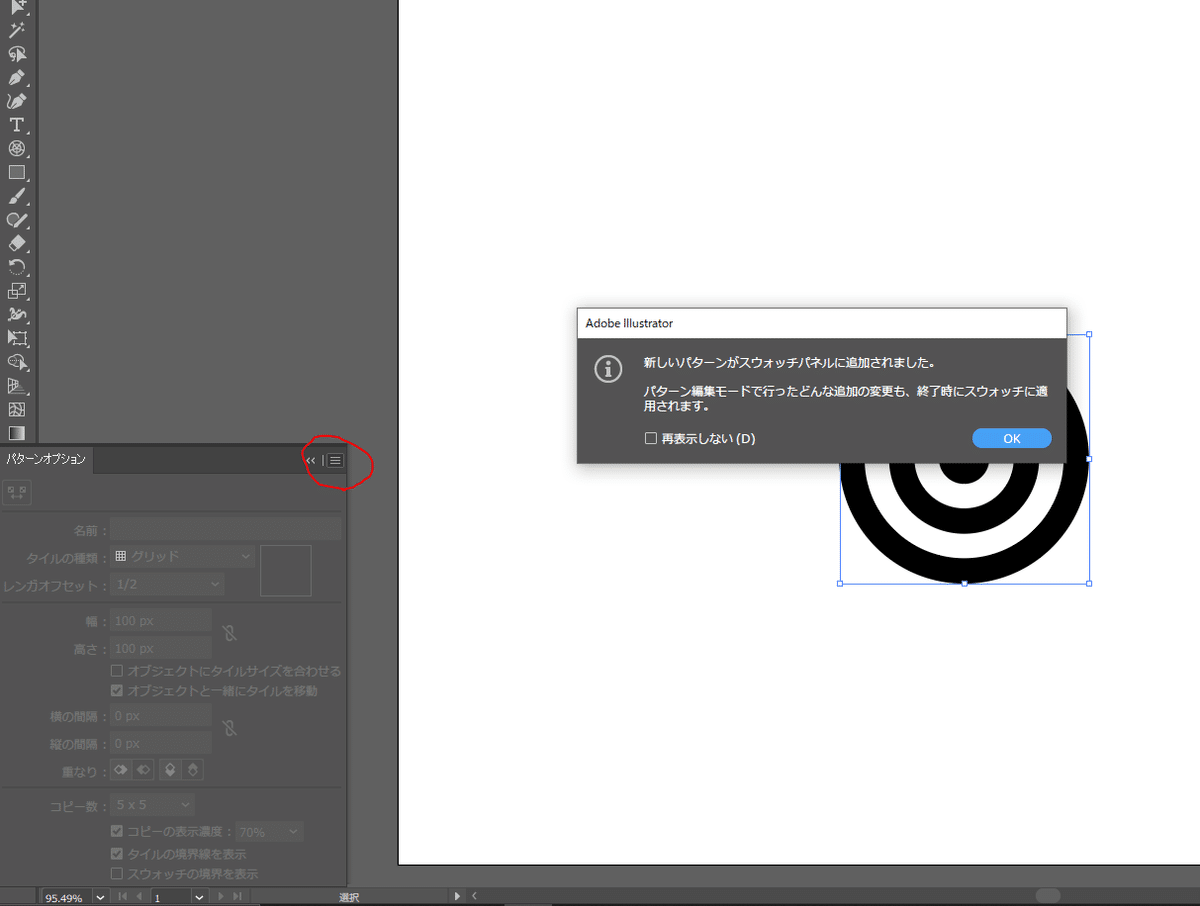Click the Adobe Illustrator dialog title bar
Viewport: 1200px width, 906px height.
click(821, 323)
